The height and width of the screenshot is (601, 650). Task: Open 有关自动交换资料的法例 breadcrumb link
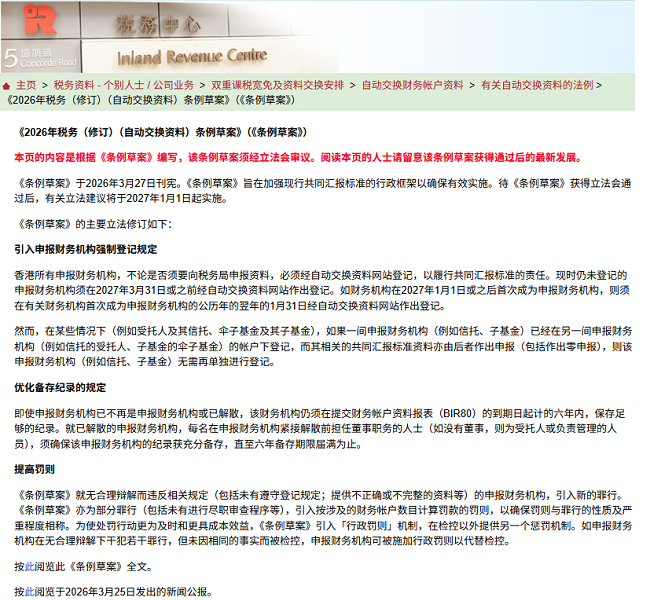click(537, 86)
